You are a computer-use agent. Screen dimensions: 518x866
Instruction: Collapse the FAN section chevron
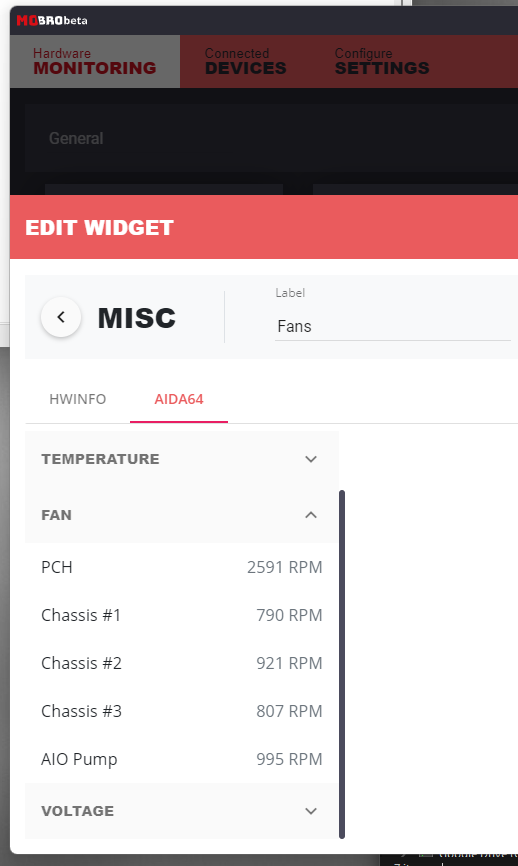(x=311, y=515)
